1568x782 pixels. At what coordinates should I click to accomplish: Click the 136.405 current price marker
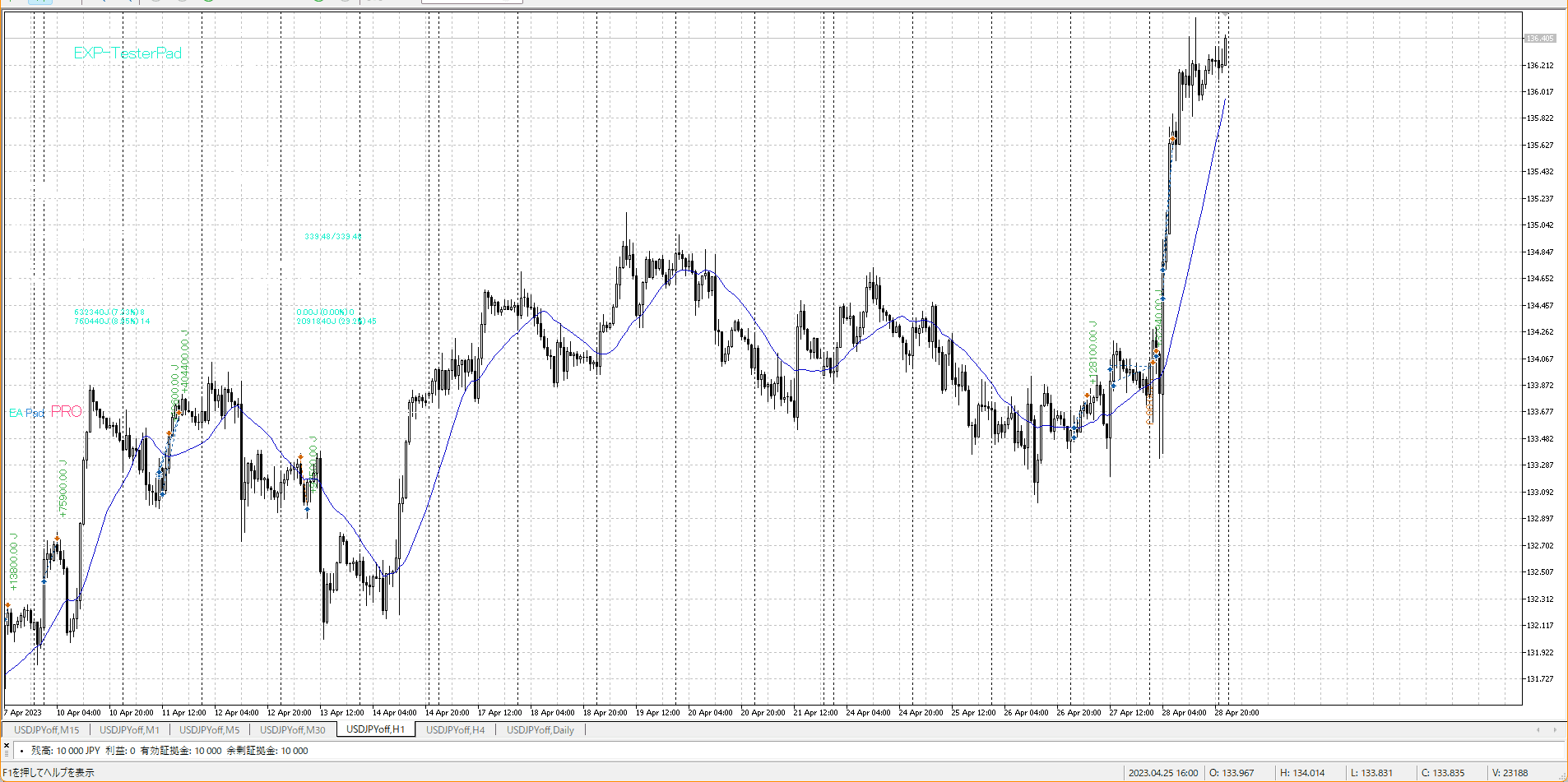(x=1539, y=39)
